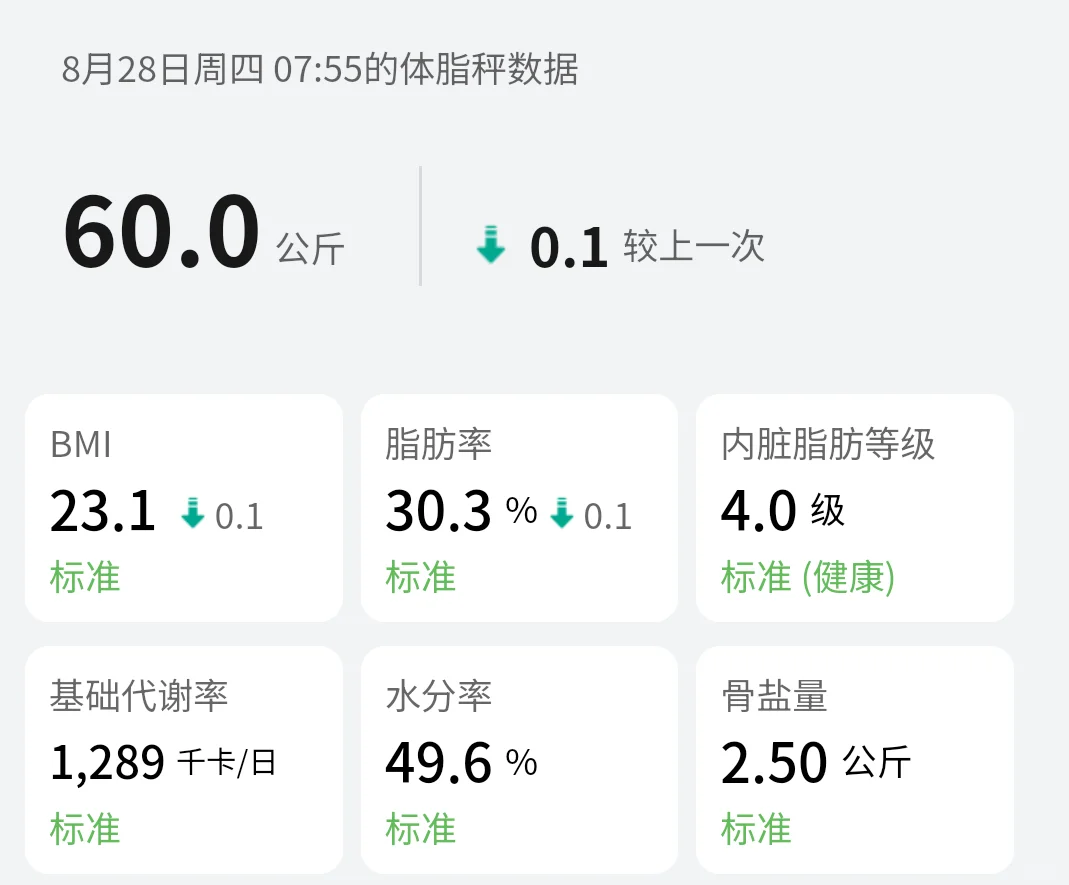Viewport: 1069px width, 885px height.
Task: Select the BMI metric card
Action: (186, 506)
